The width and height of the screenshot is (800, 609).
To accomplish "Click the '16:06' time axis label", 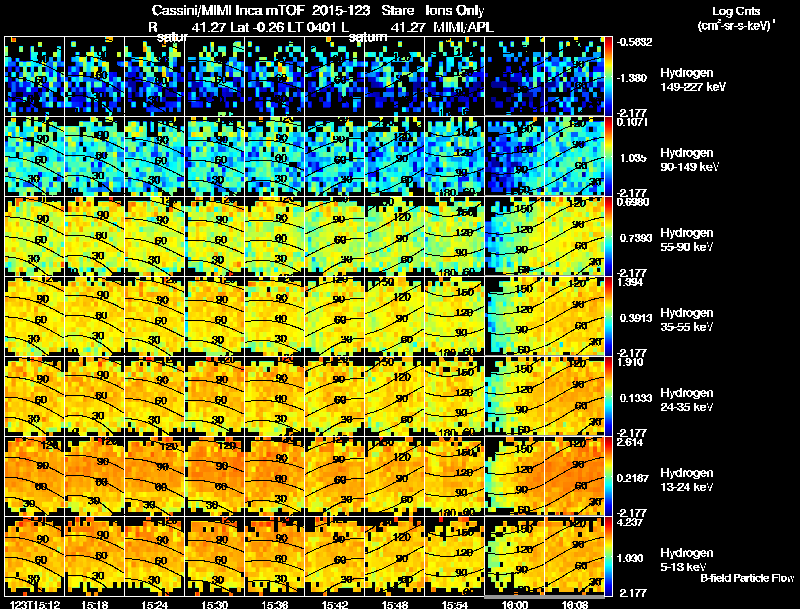I will tap(574, 604).
